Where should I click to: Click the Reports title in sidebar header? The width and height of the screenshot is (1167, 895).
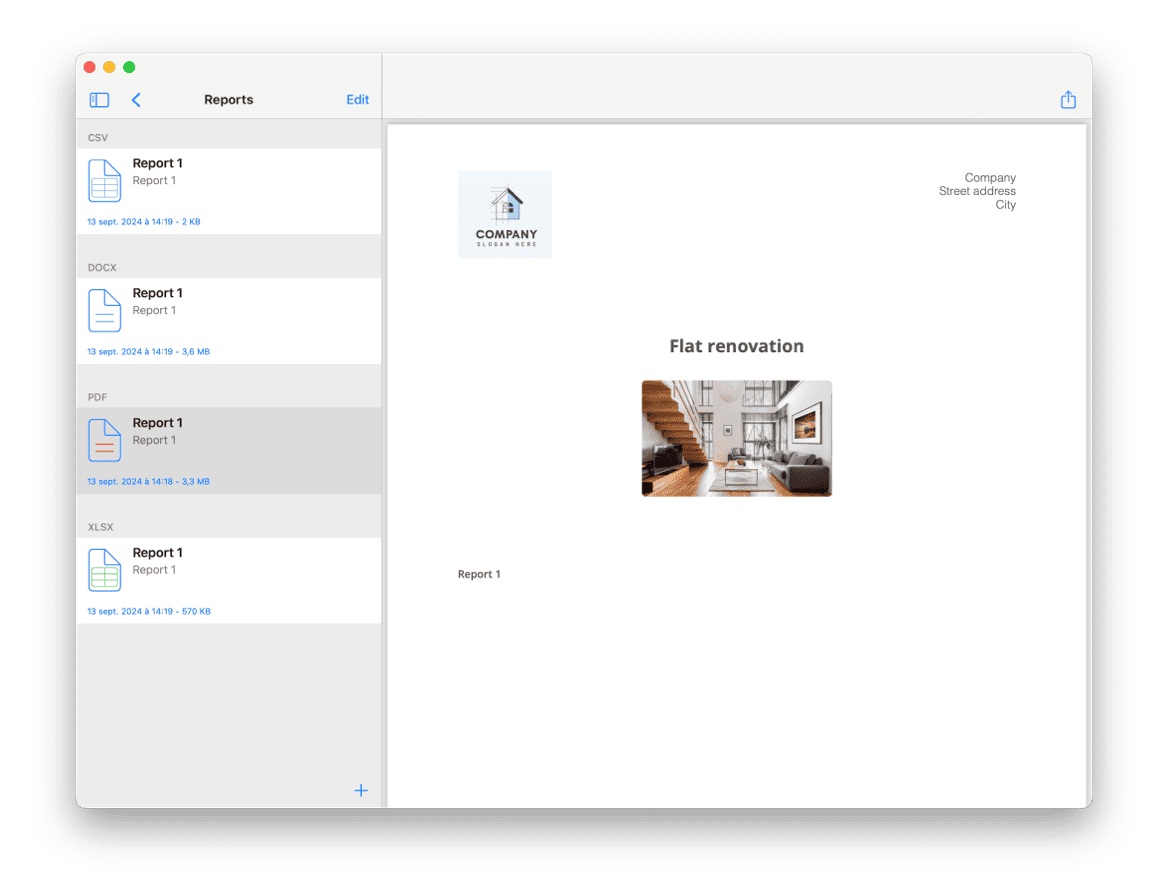228,100
